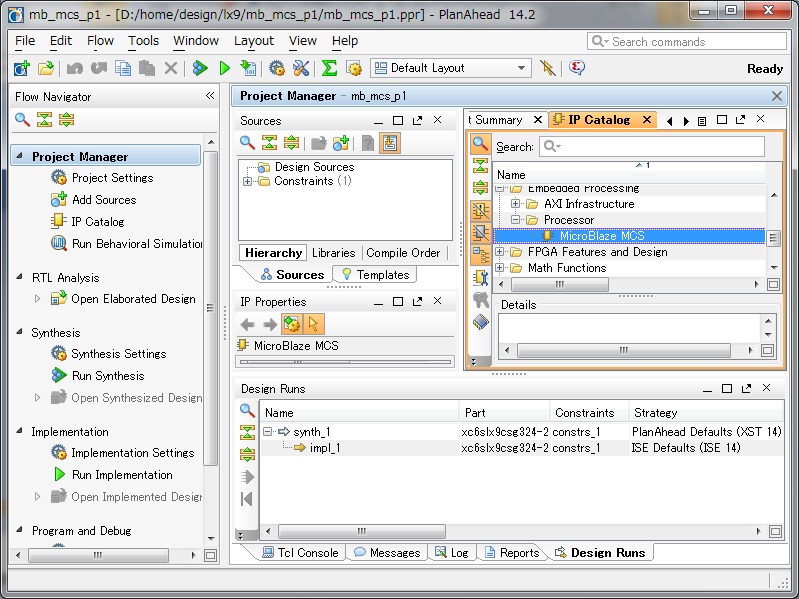
Task: Click the Undo toolbar icon
Action: tap(75, 68)
